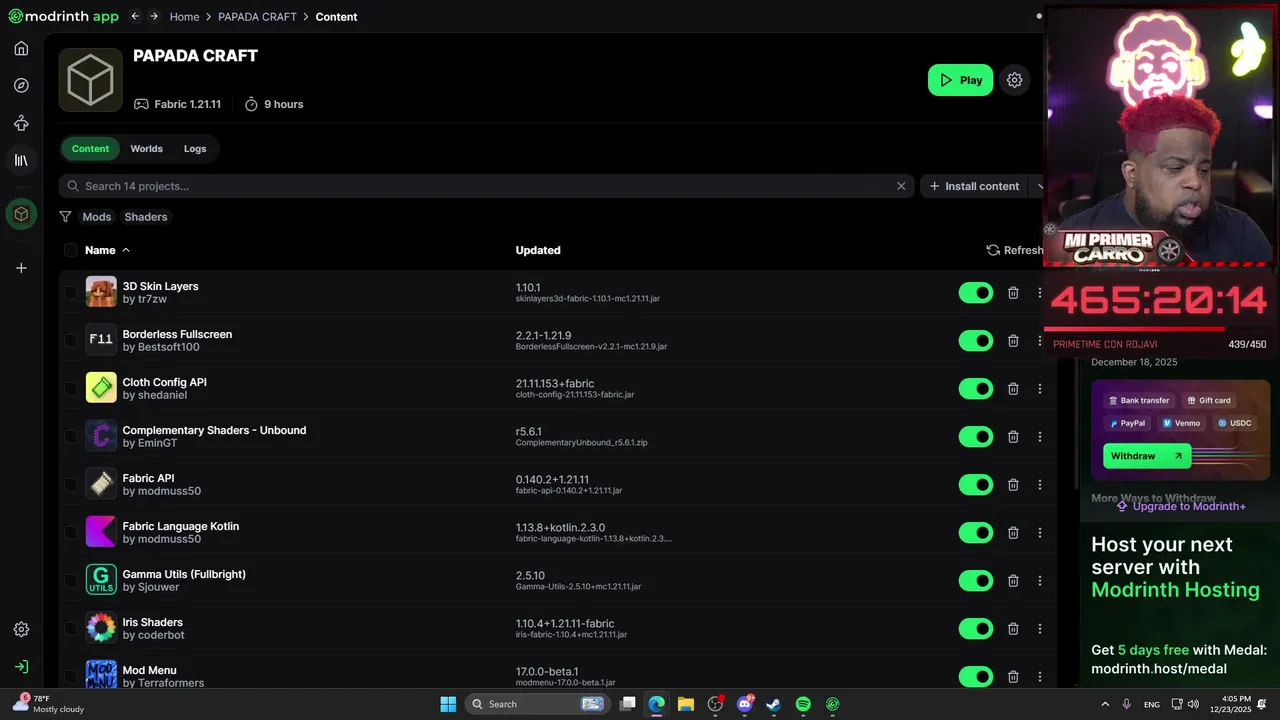Image resolution: width=1280 pixels, height=720 pixels.
Task: Click Refresh to check updates
Action: click(x=1014, y=250)
